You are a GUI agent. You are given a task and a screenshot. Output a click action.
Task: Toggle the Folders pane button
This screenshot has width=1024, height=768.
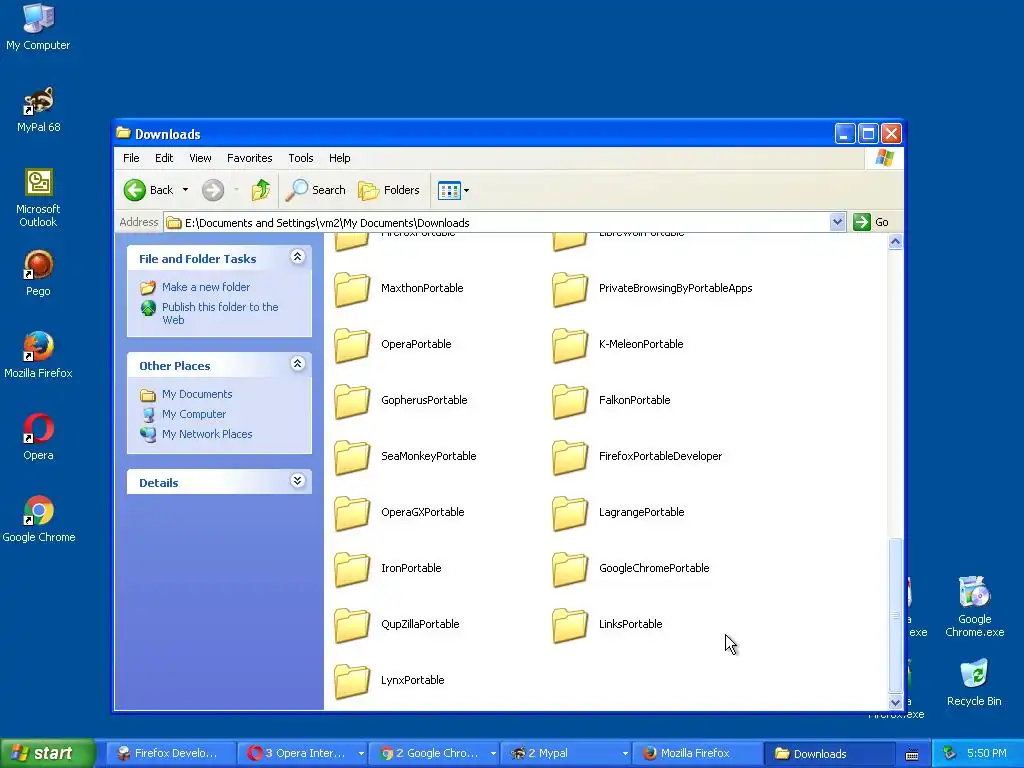click(x=389, y=190)
